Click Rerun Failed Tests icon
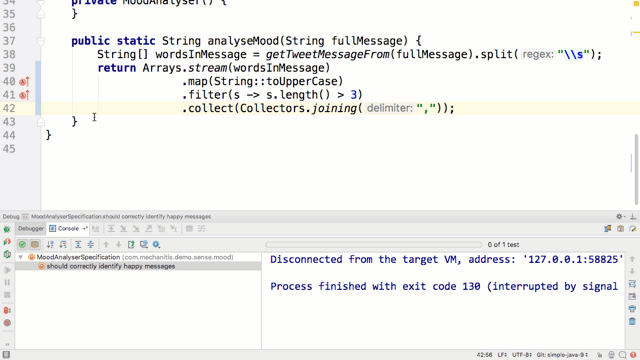Viewport: 640px width, 360px height. pyautogui.click(x=7, y=242)
